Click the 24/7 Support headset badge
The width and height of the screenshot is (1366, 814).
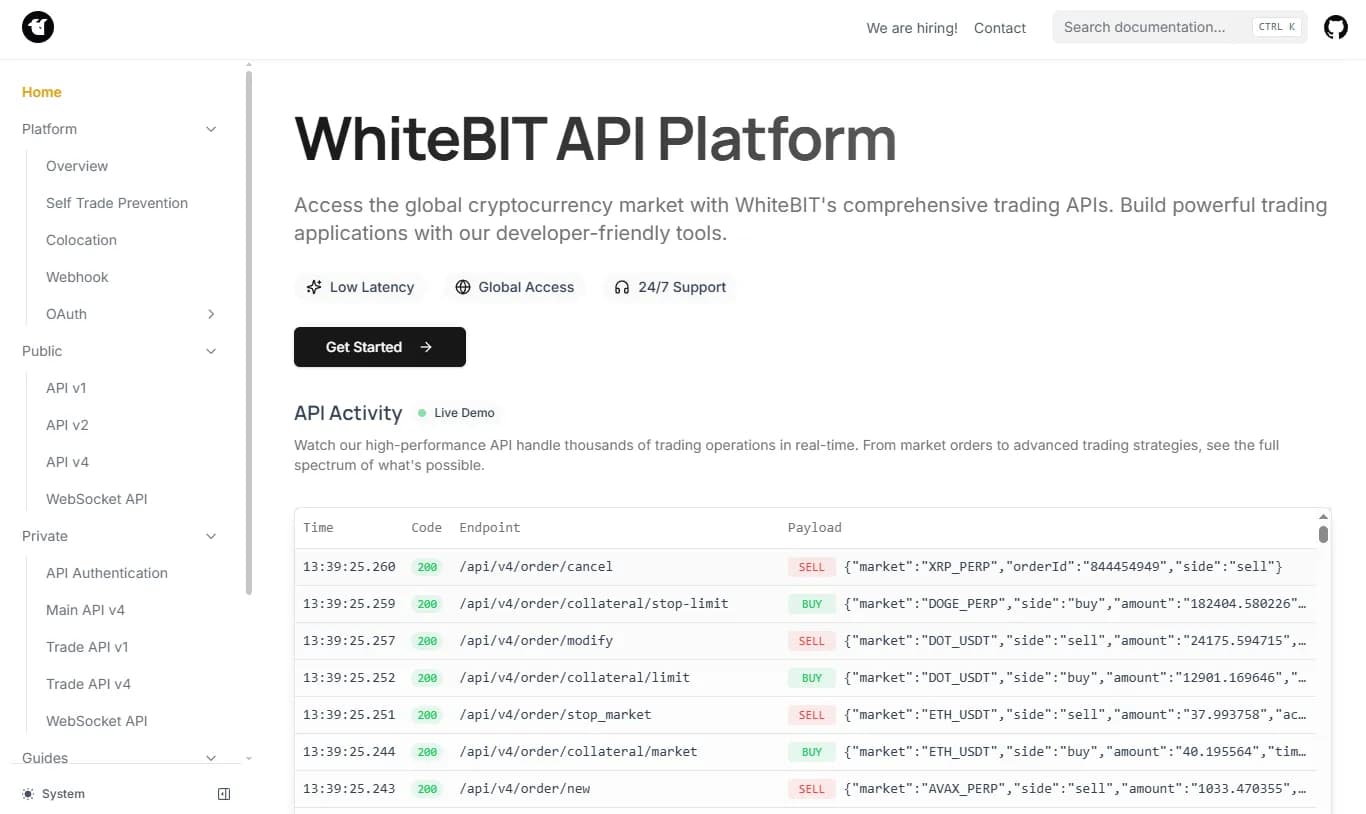click(670, 287)
